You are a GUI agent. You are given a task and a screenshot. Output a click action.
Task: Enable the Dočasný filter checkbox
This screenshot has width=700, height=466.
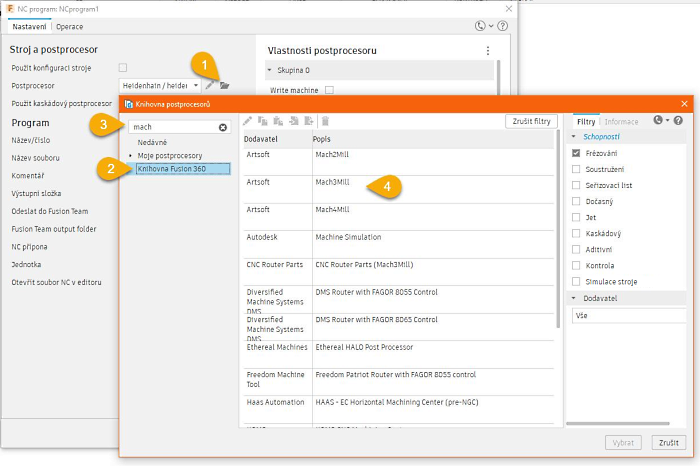point(576,201)
